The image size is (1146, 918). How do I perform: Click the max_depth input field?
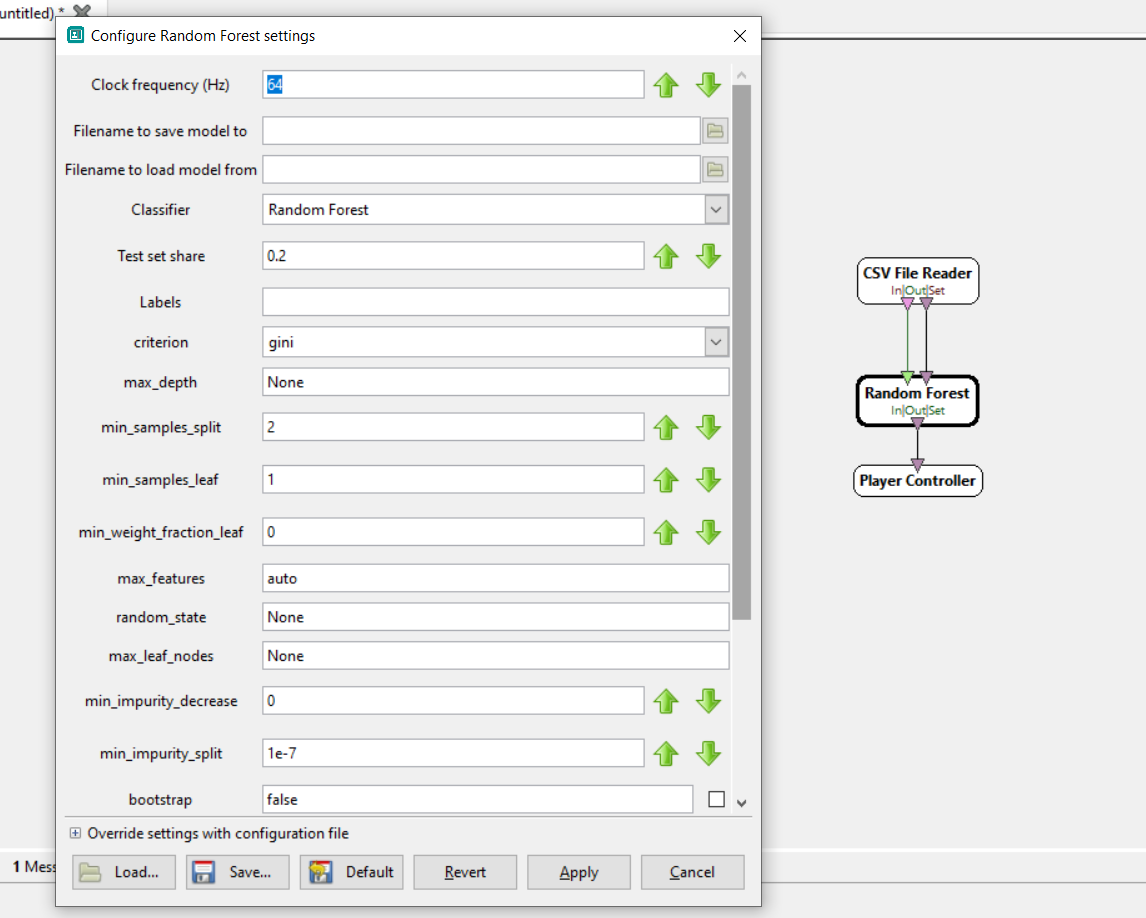coord(495,382)
